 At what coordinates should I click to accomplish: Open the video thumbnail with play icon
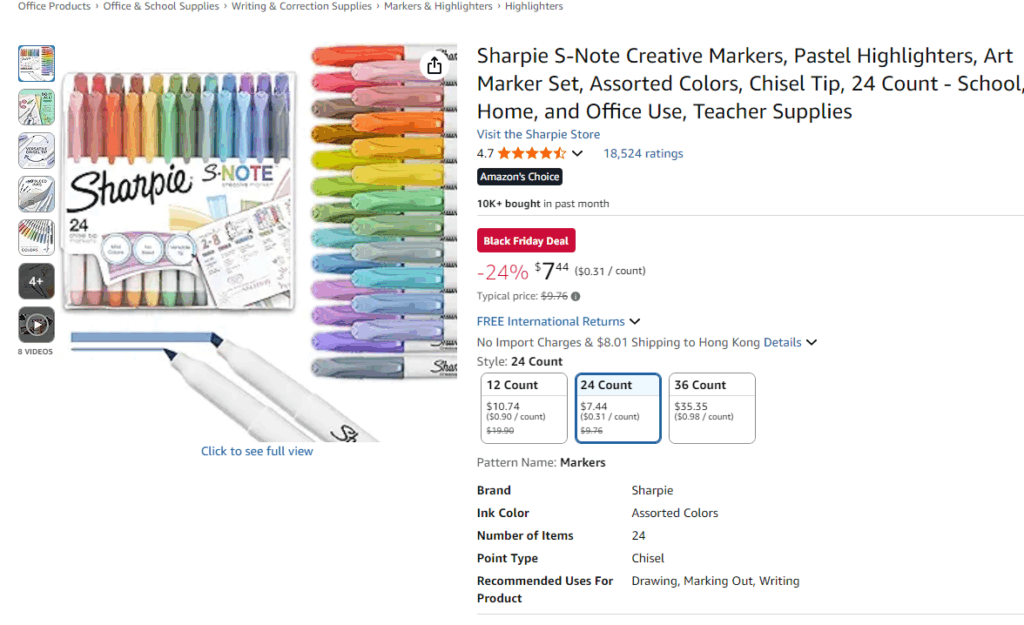coord(36,325)
